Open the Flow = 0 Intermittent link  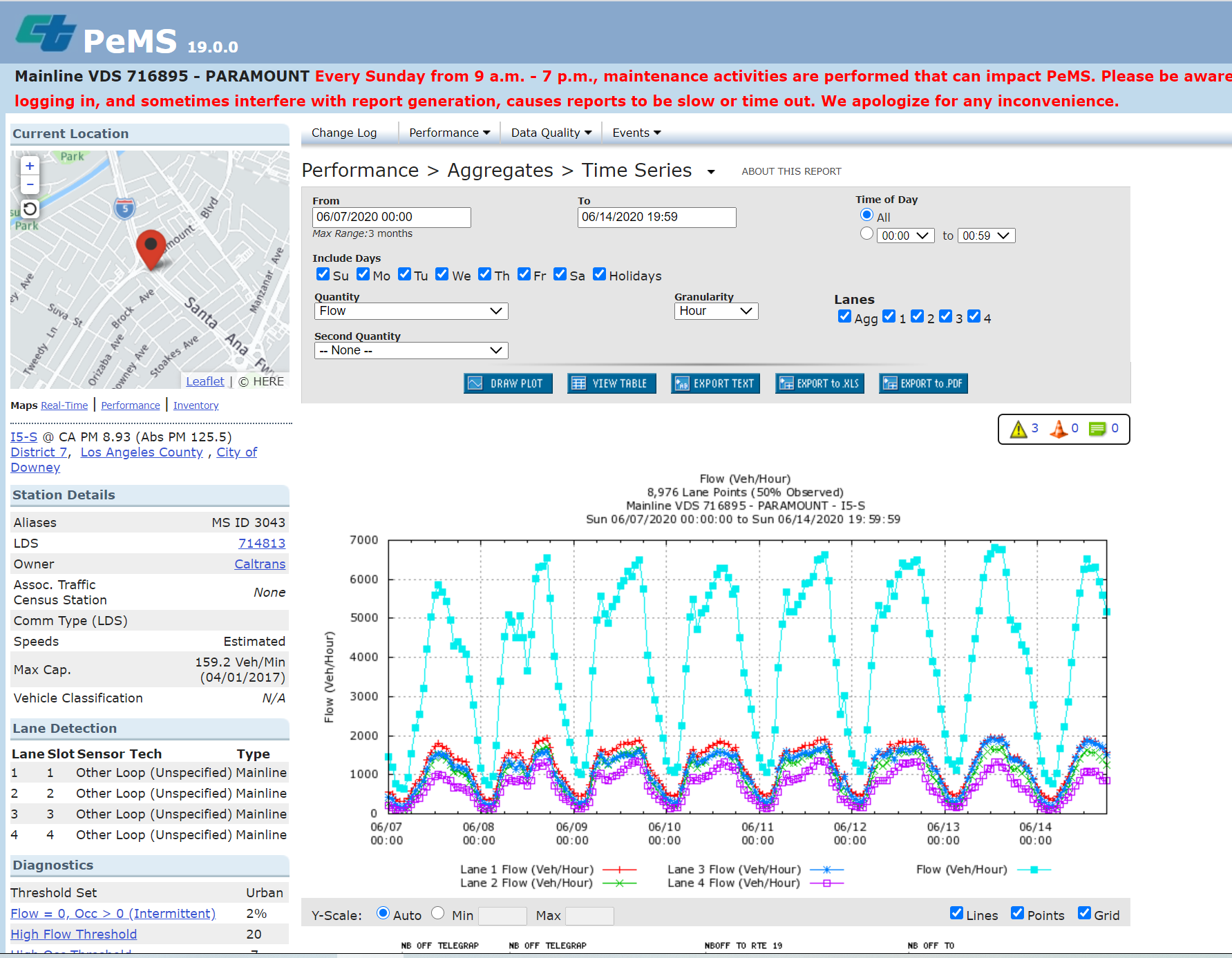click(x=113, y=914)
